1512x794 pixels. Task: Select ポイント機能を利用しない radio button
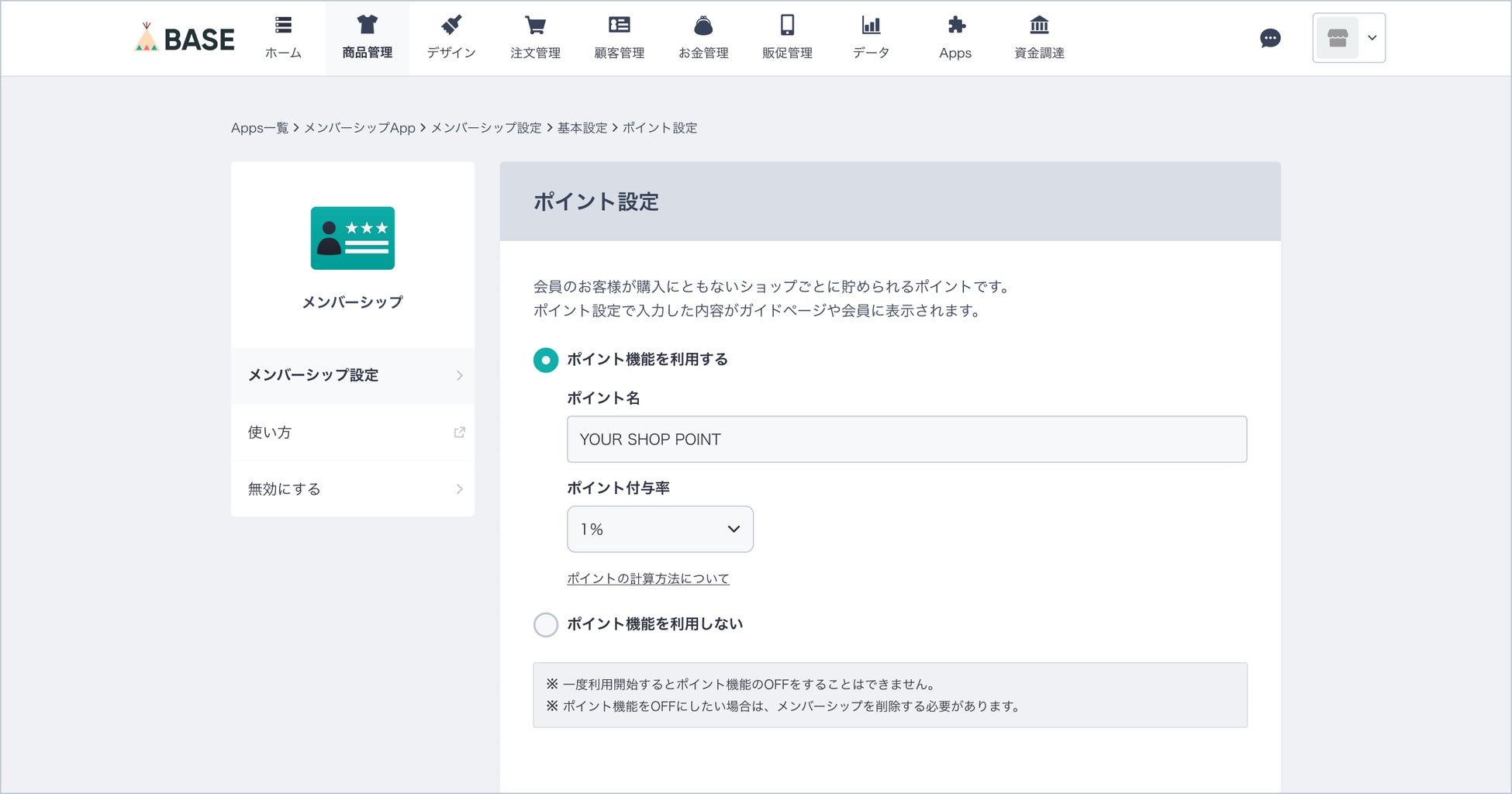[546, 625]
